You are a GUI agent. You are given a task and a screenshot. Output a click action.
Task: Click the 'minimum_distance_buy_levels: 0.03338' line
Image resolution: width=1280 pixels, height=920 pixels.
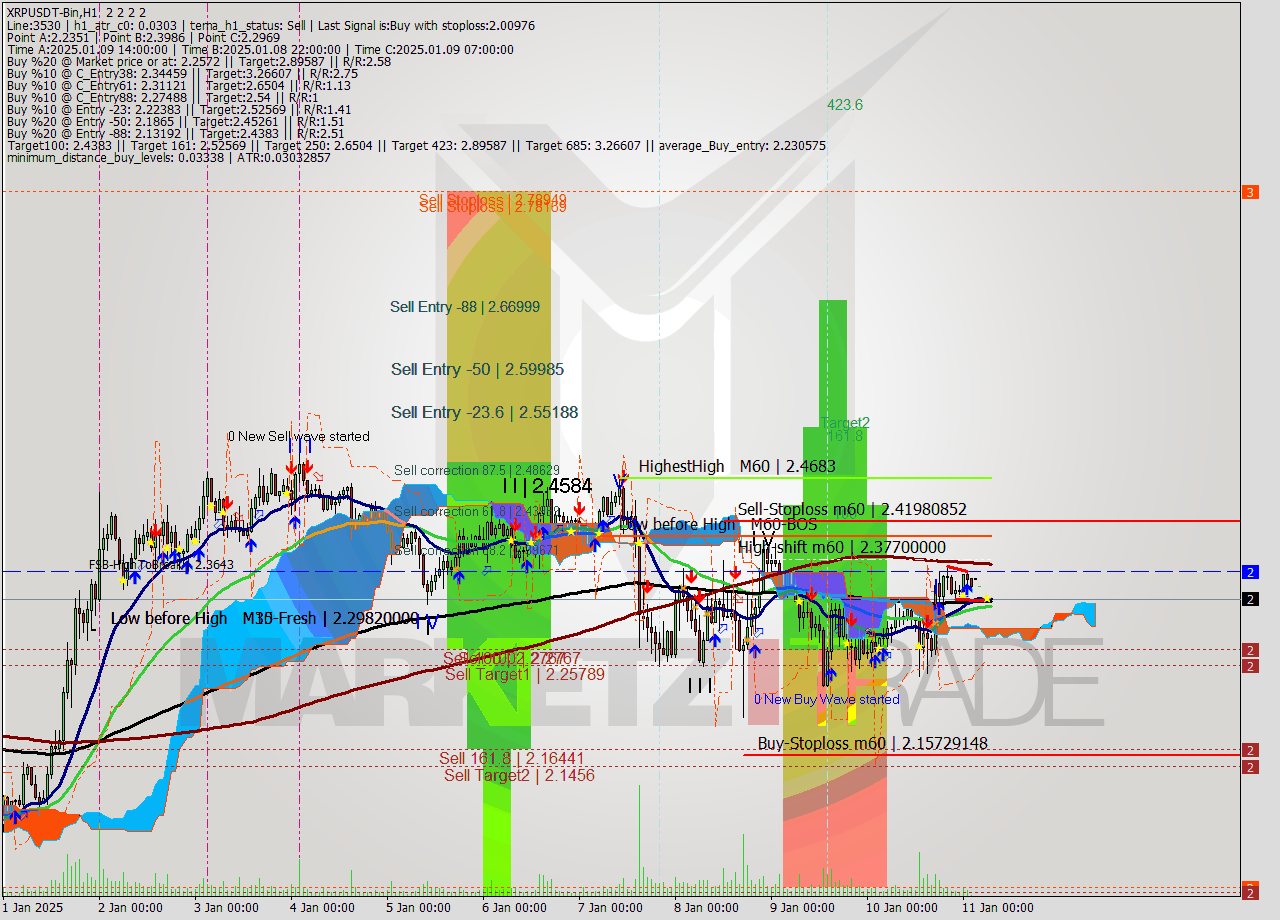[x=168, y=158]
